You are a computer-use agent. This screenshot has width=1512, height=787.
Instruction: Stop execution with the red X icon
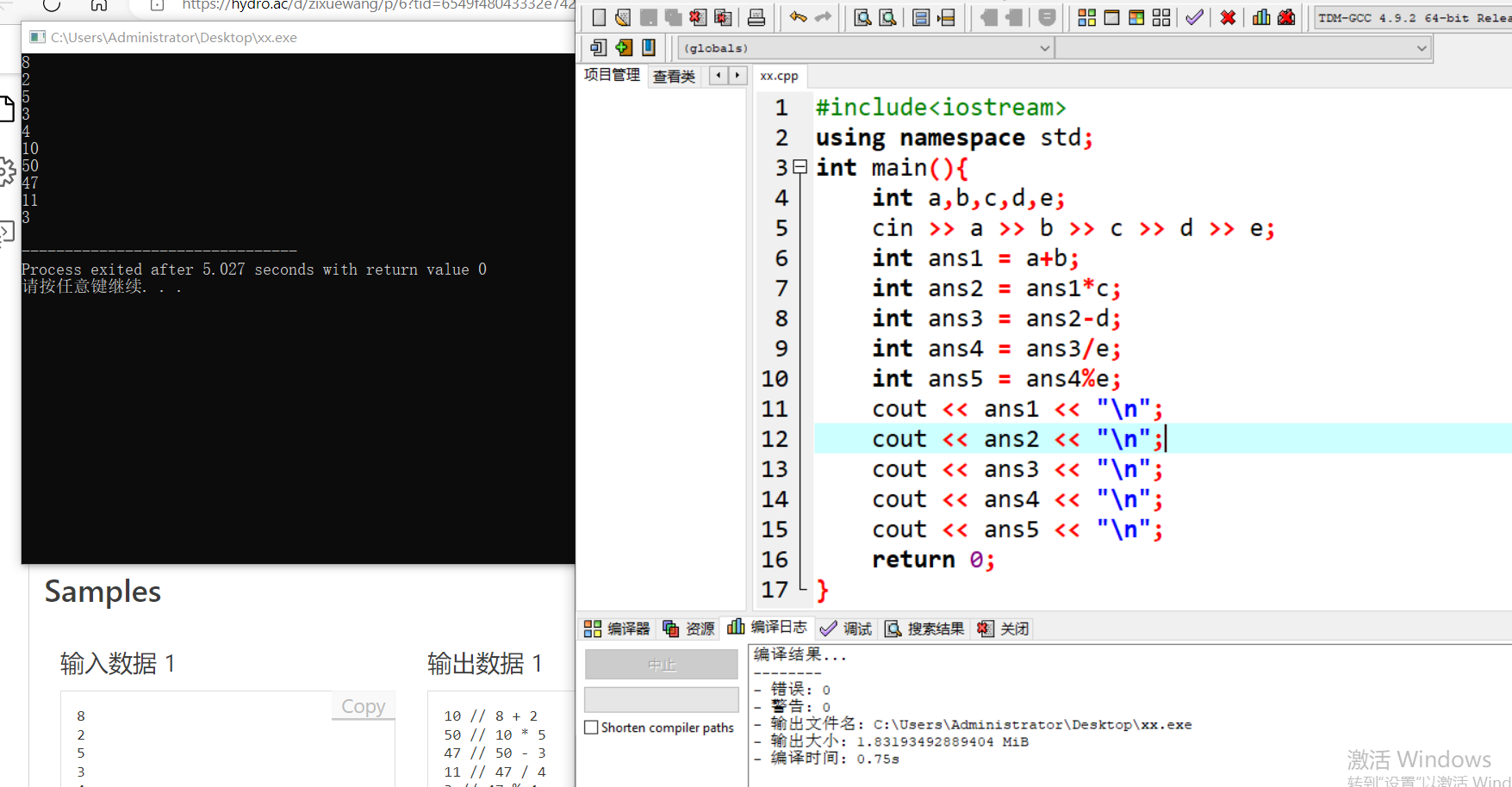coord(1228,18)
